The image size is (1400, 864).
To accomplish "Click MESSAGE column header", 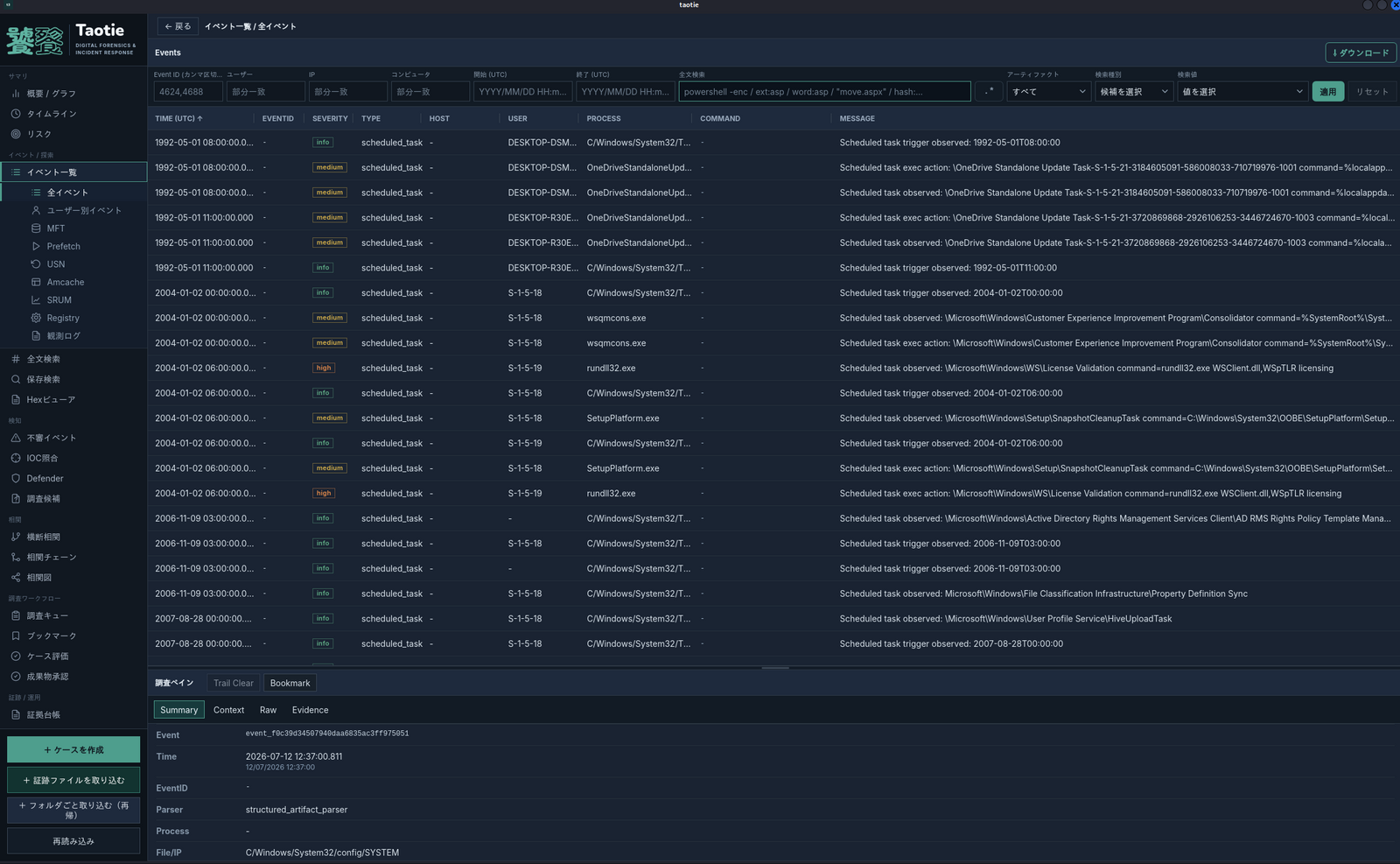I will pyautogui.click(x=857, y=118).
